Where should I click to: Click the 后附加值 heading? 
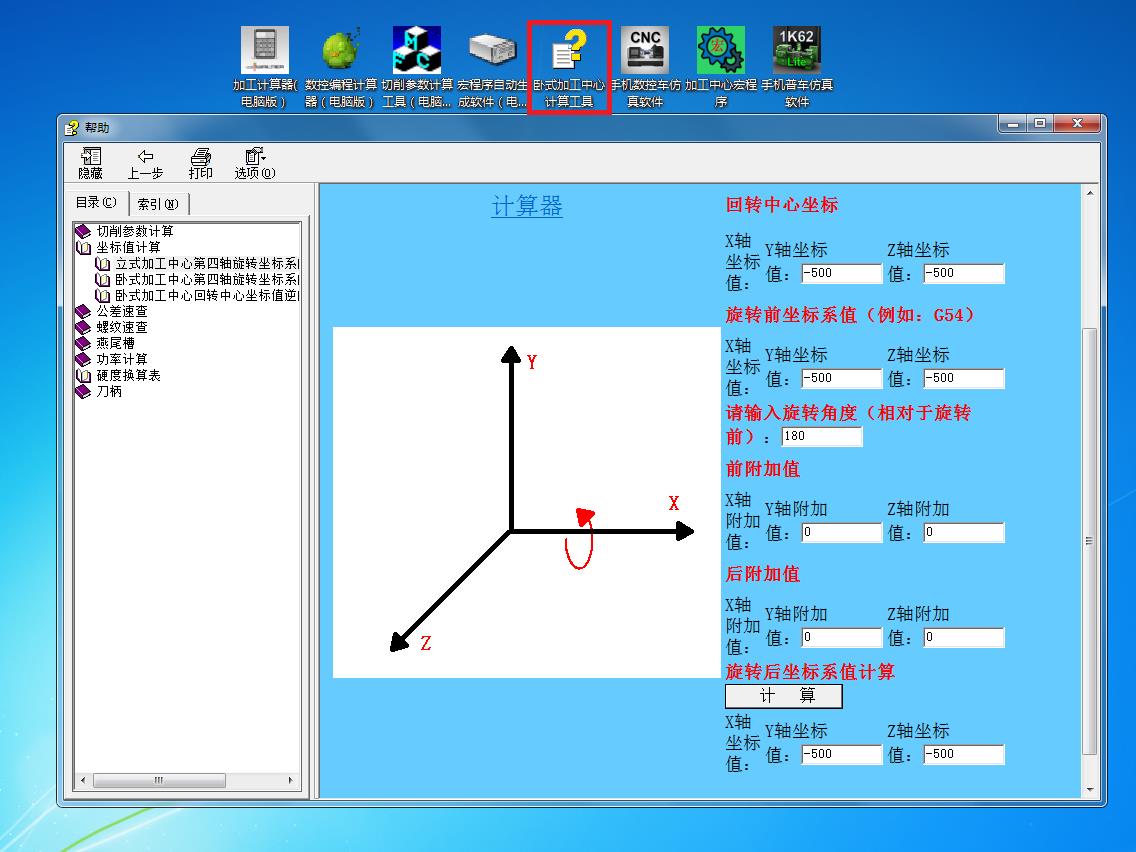tap(763, 575)
